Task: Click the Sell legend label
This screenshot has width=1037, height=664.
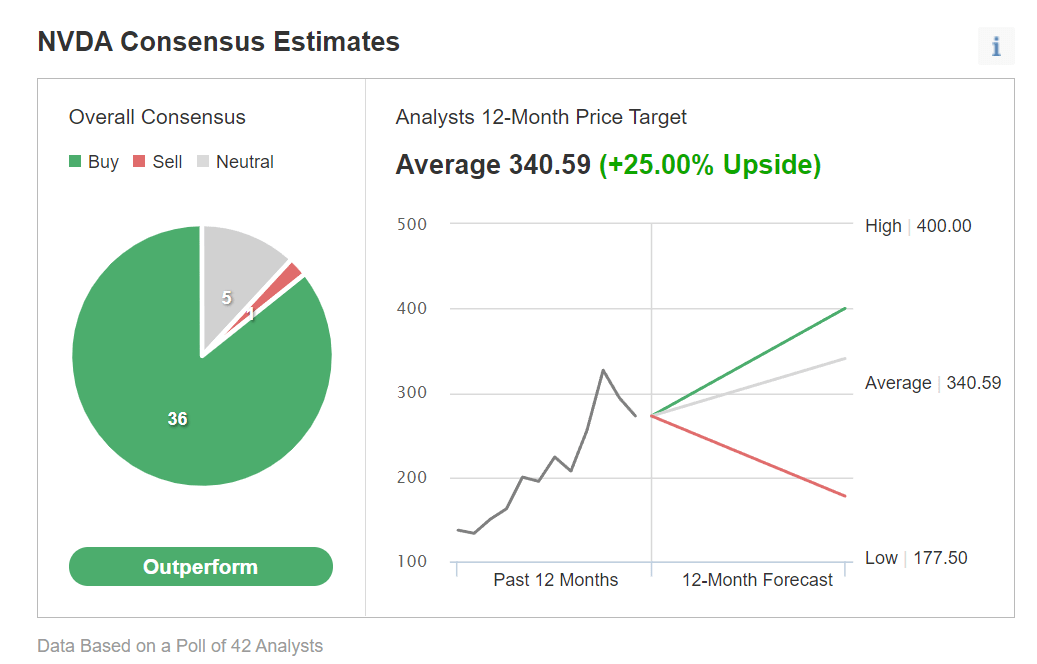Action: tap(167, 162)
